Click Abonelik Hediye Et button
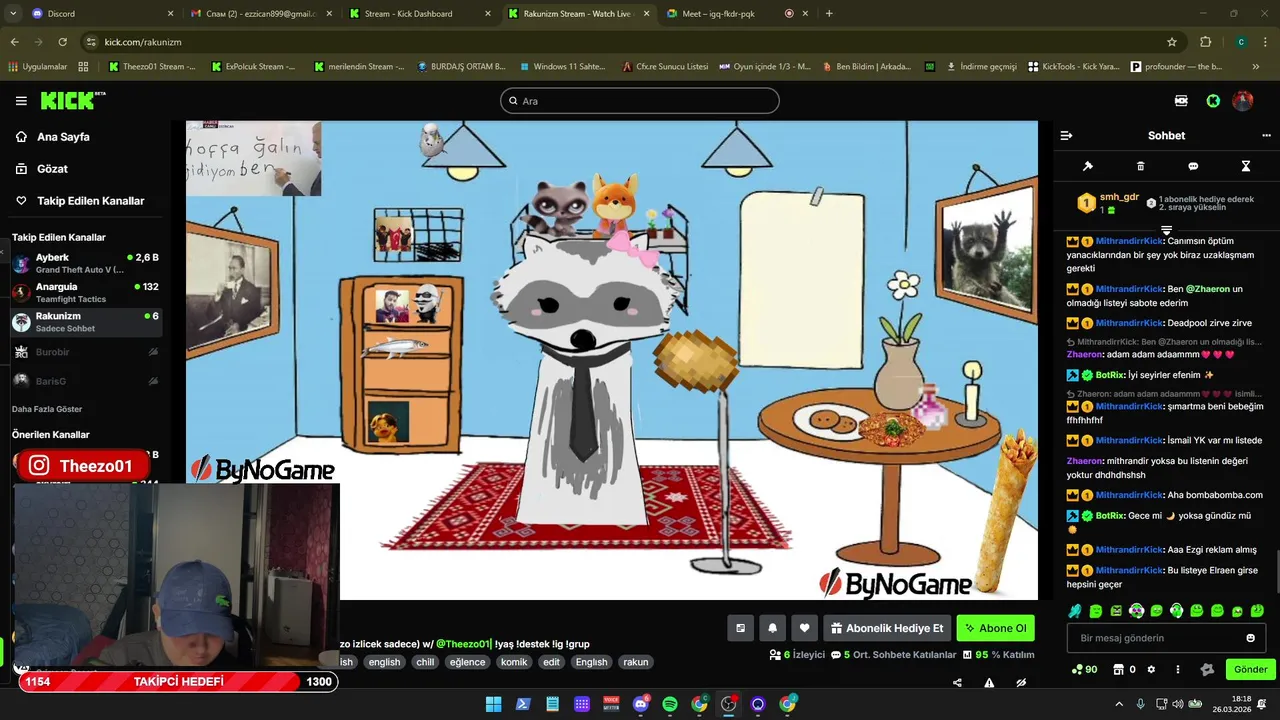The height and width of the screenshot is (720, 1280). click(x=886, y=628)
